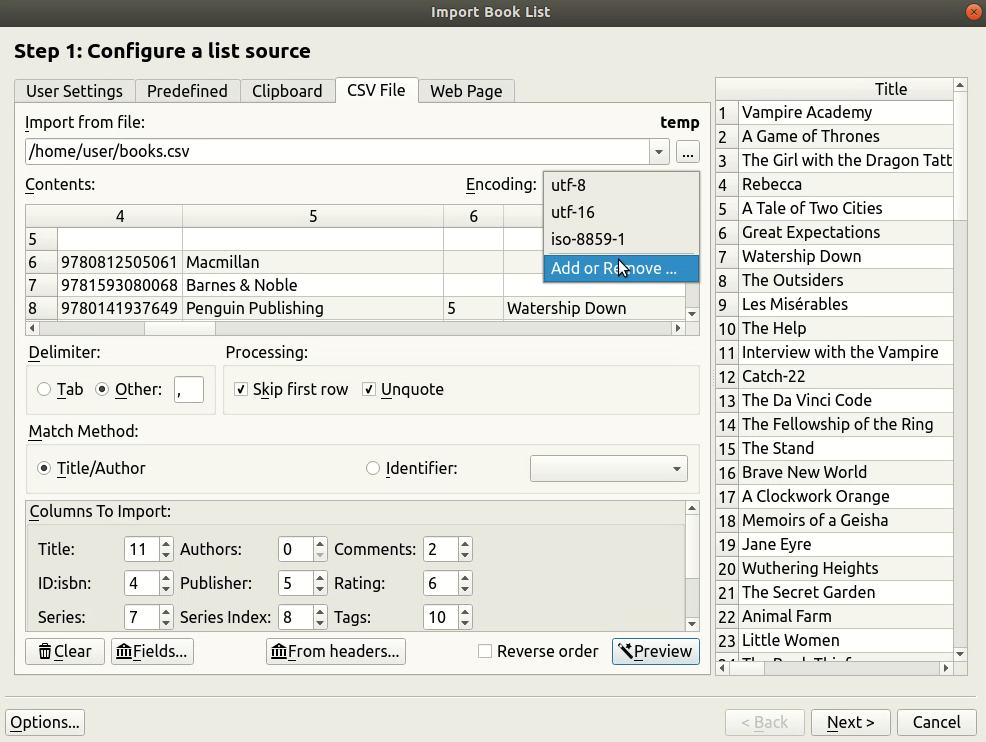Open the Identifier type combo box
The width and height of the screenshot is (986, 742).
pyautogui.click(x=608, y=467)
